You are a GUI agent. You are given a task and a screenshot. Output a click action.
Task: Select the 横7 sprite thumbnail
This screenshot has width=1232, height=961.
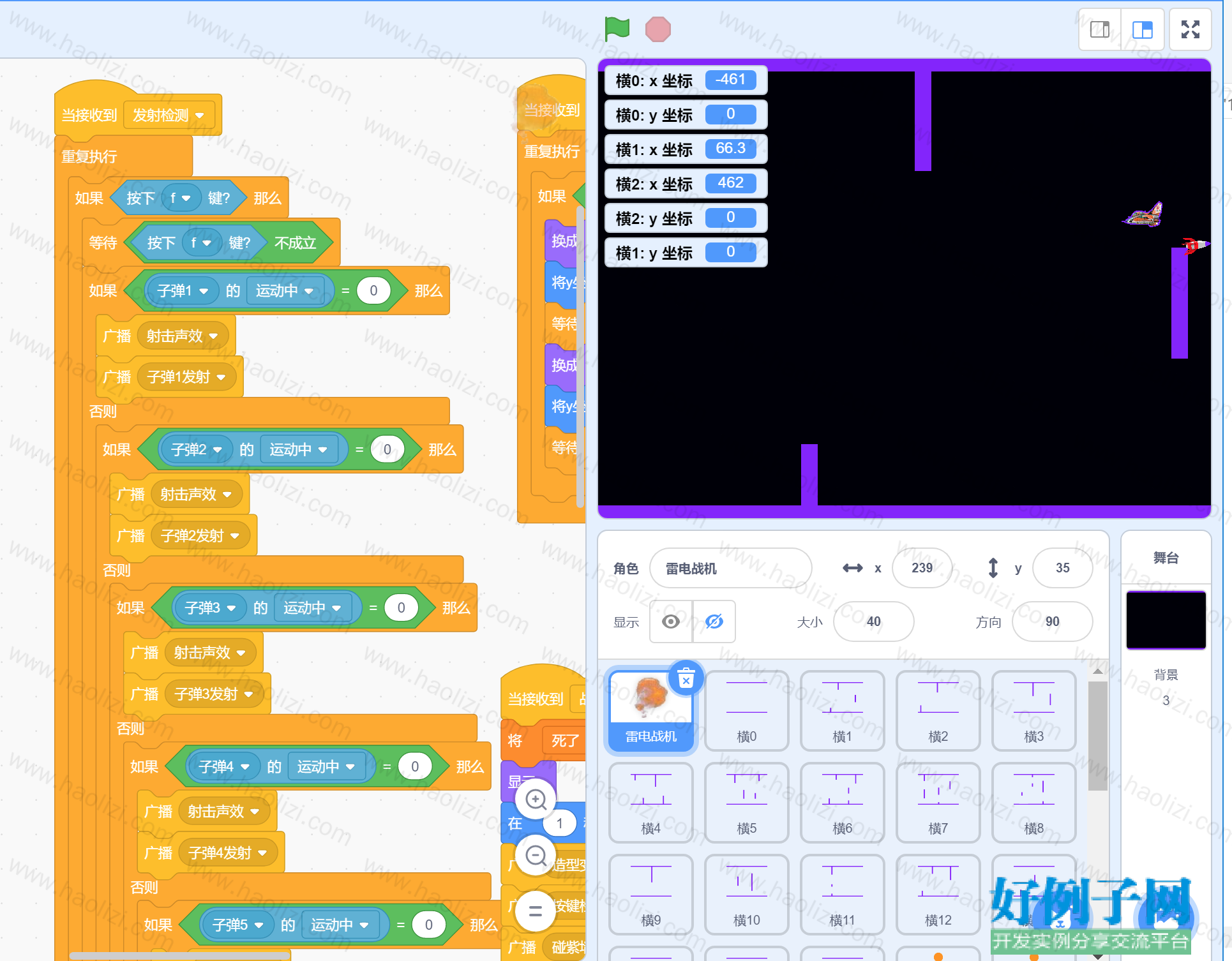point(938,803)
